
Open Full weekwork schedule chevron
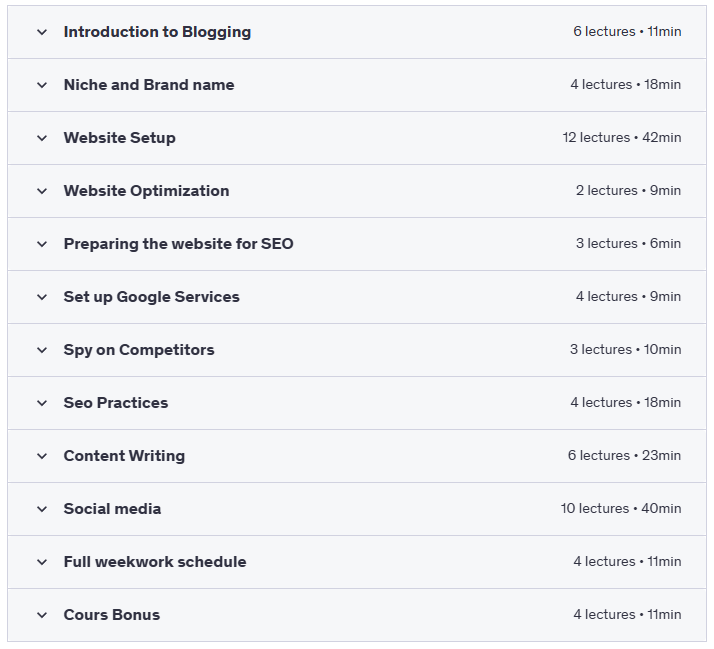(42, 562)
